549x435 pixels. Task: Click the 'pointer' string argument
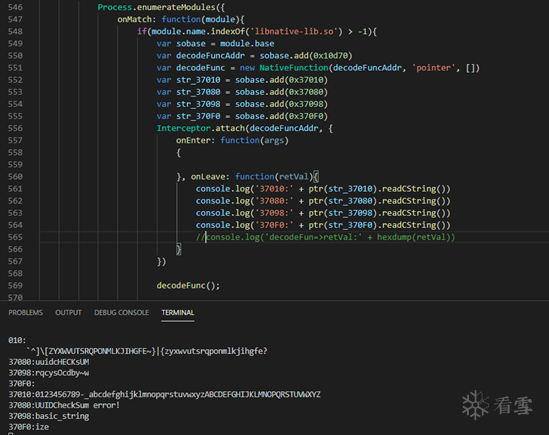pyautogui.click(x=434, y=68)
